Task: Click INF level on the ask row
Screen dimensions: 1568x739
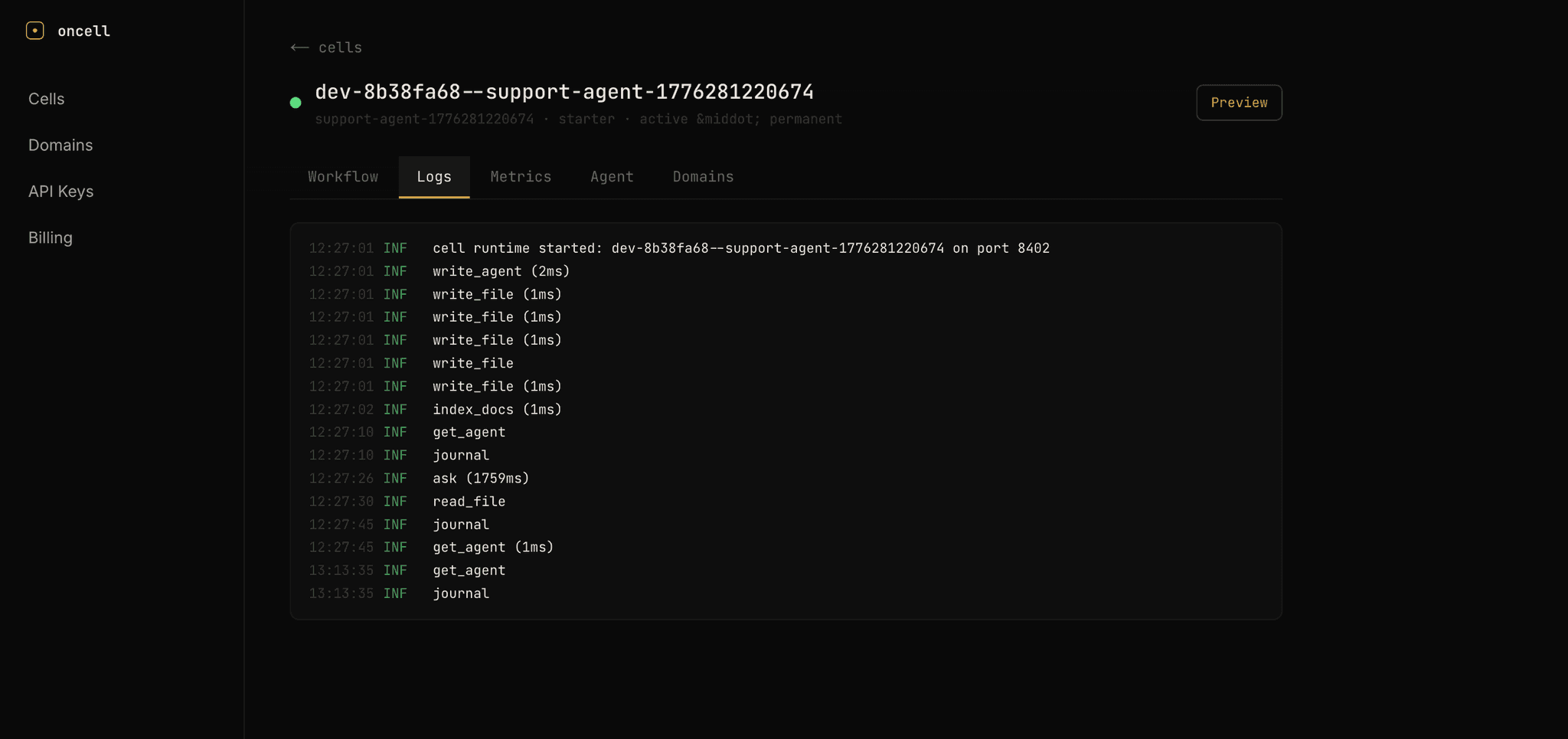Action: coord(395,478)
